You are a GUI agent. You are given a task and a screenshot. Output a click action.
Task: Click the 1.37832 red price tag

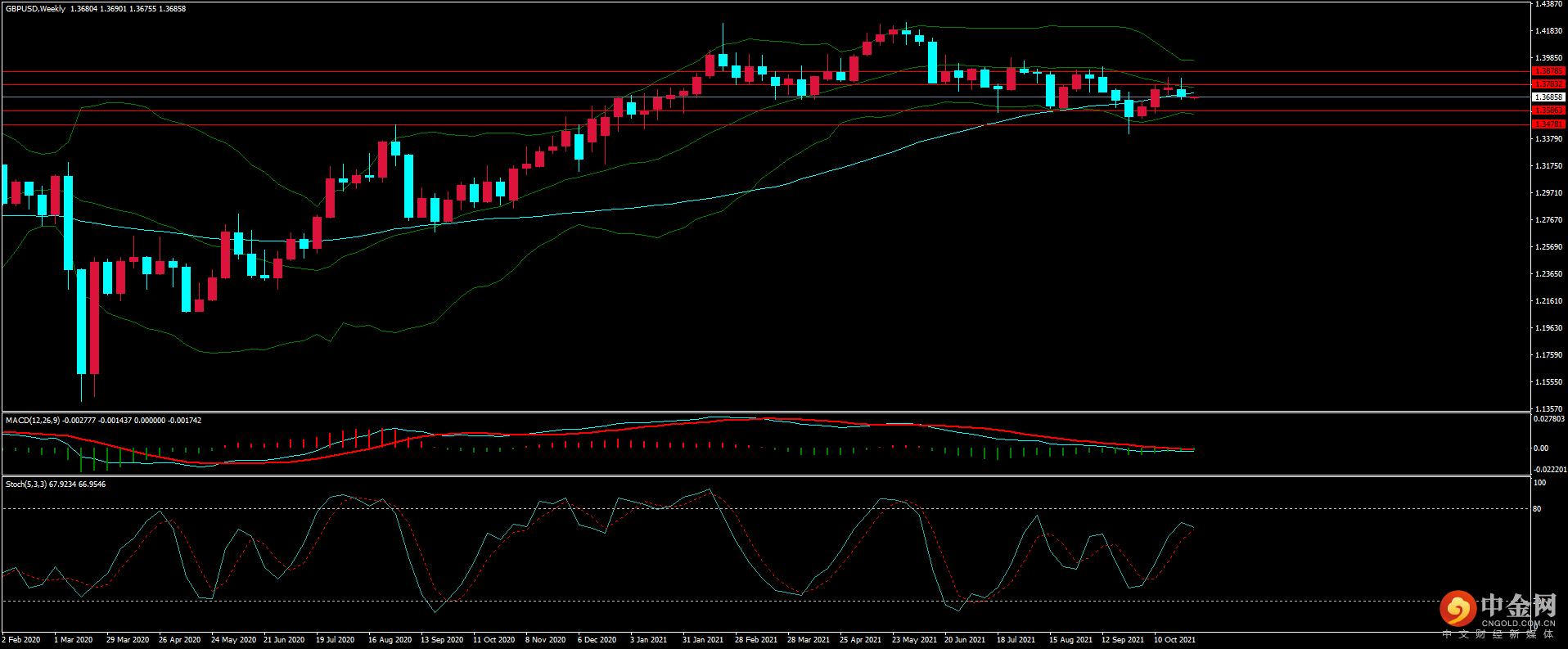pos(1548,84)
